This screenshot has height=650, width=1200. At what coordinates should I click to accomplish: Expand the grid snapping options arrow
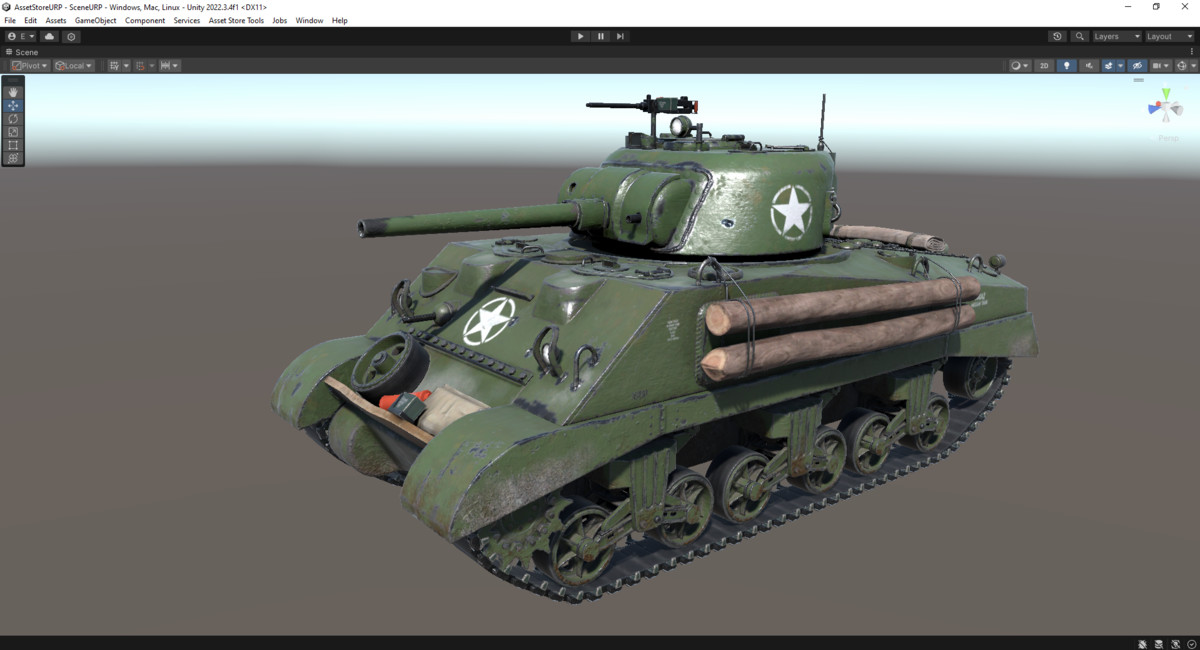(152, 66)
